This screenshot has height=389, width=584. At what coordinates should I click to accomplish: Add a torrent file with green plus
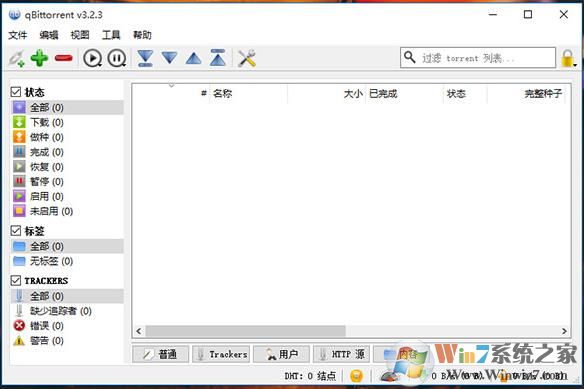(x=39, y=58)
